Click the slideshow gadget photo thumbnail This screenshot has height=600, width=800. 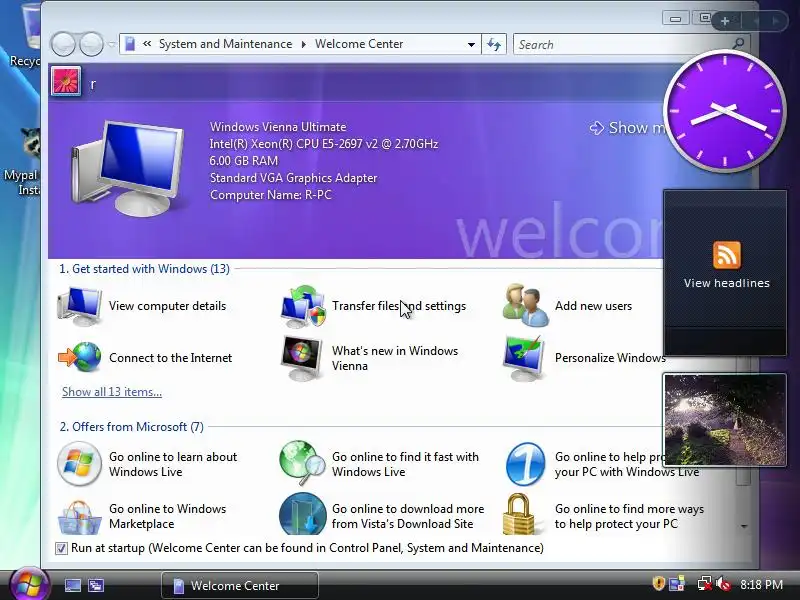point(725,419)
